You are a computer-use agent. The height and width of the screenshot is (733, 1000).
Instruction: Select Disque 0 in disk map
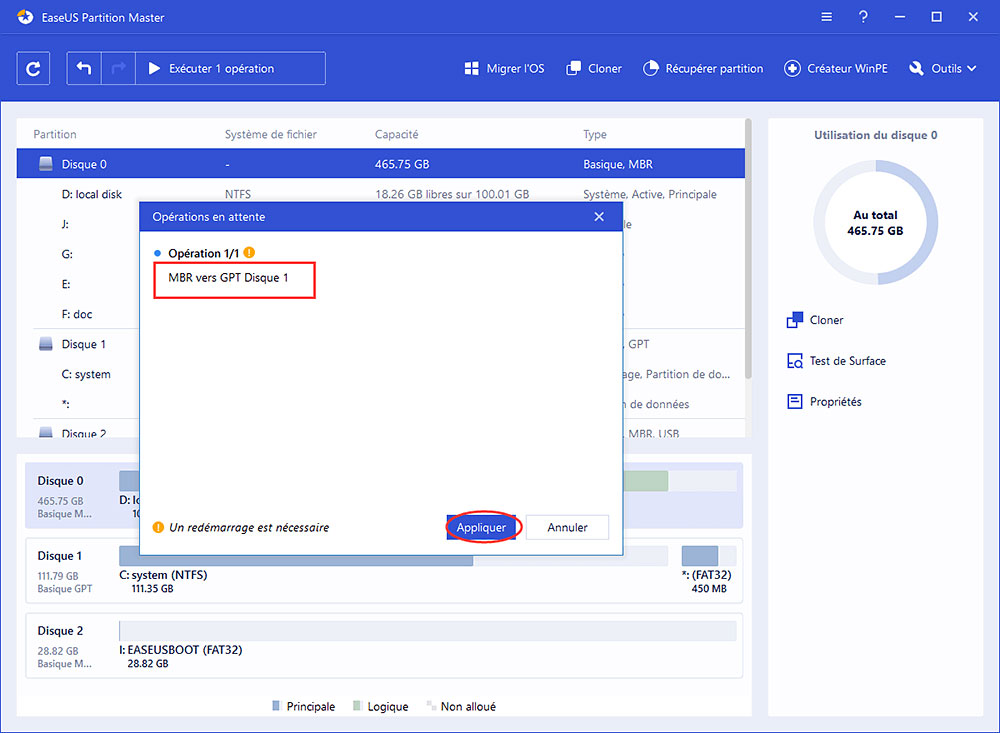[x=61, y=481]
